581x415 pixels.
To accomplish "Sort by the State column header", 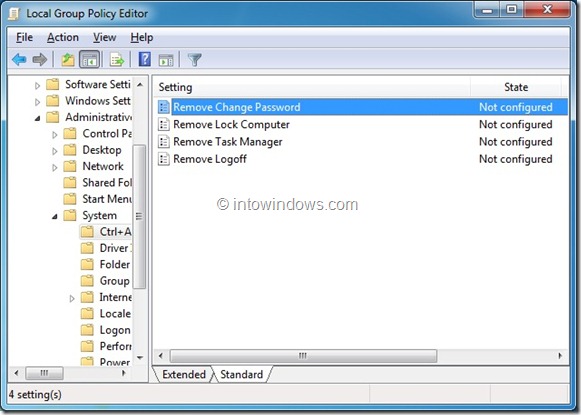I will (x=516, y=87).
